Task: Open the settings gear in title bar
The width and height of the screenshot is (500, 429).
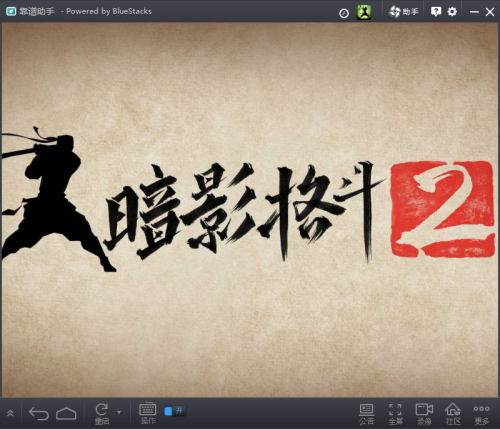Action: pos(452,12)
